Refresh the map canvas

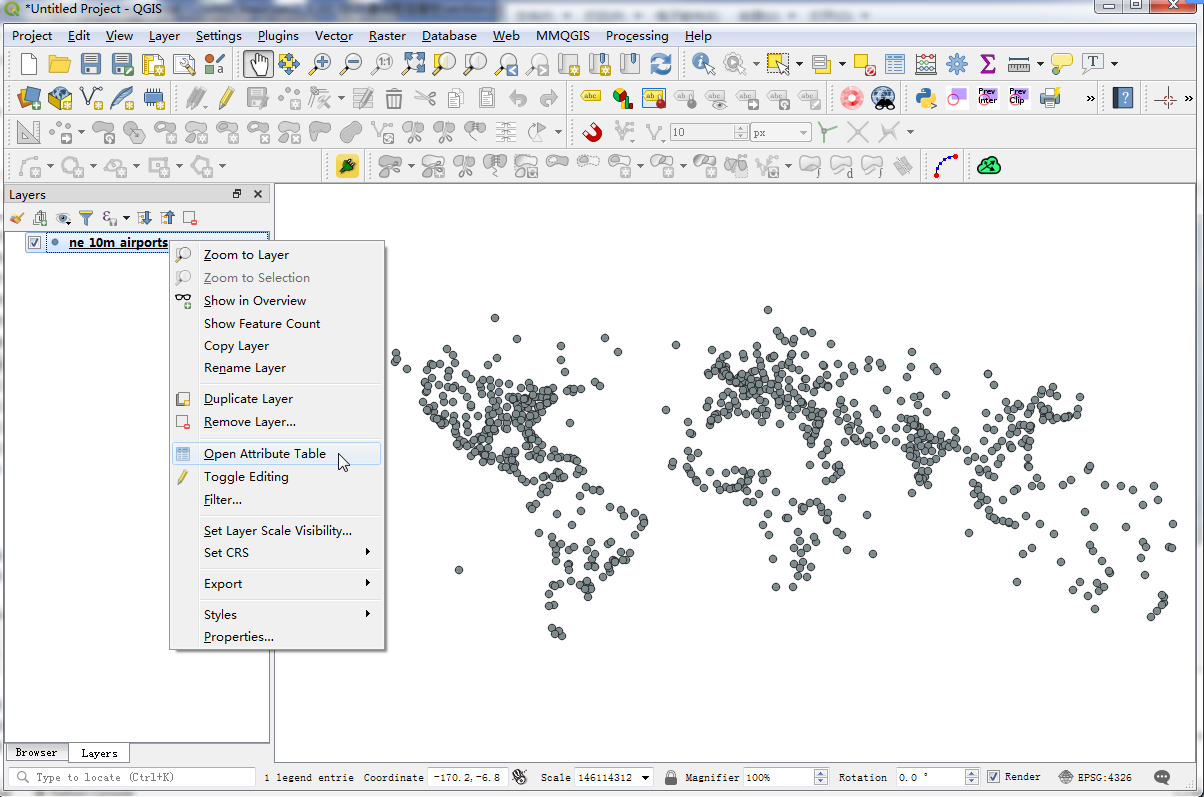(661, 64)
